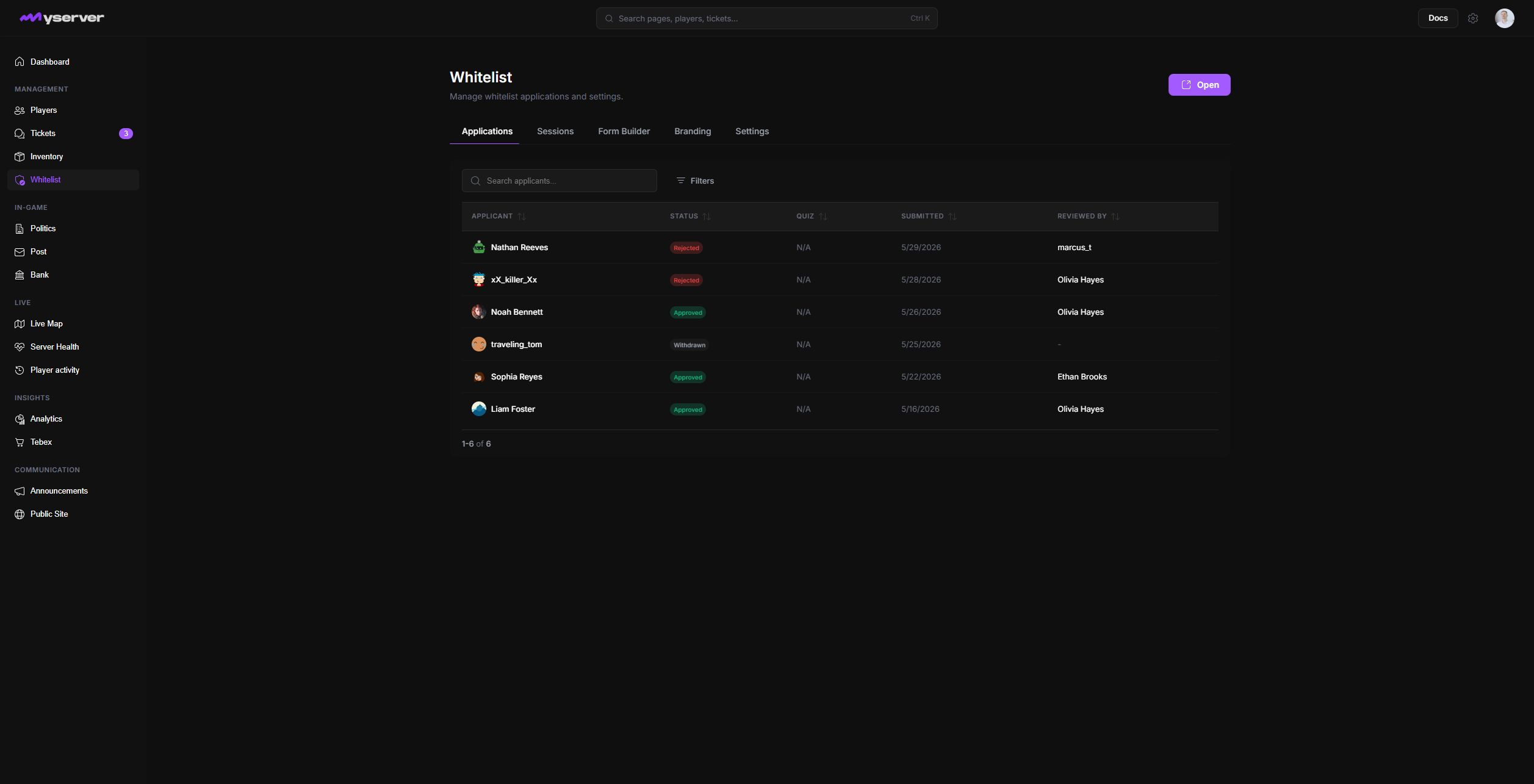The width and height of the screenshot is (1534, 784).
Task: Click Rejected badge for Nathan Reeves
Action: point(686,248)
